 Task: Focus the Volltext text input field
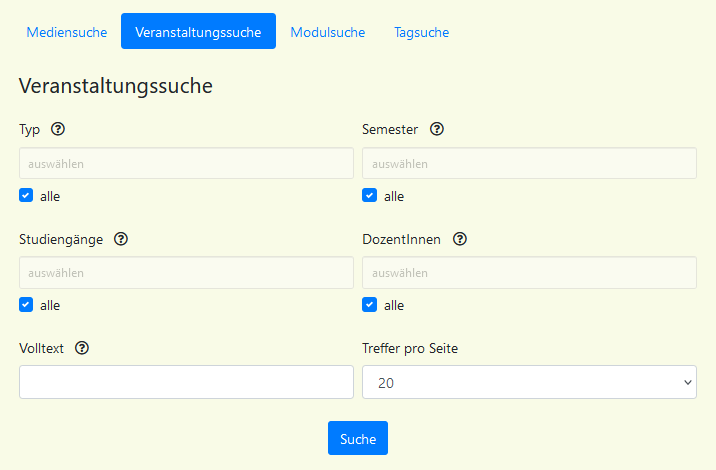click(x=186, y=382)
